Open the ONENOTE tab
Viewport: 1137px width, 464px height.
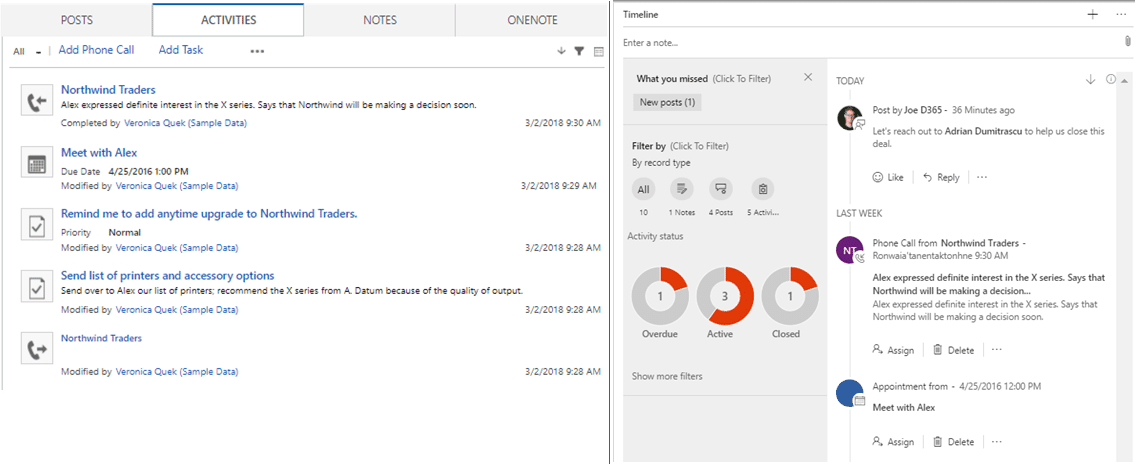pyautogui.click(x=532, y=20)
